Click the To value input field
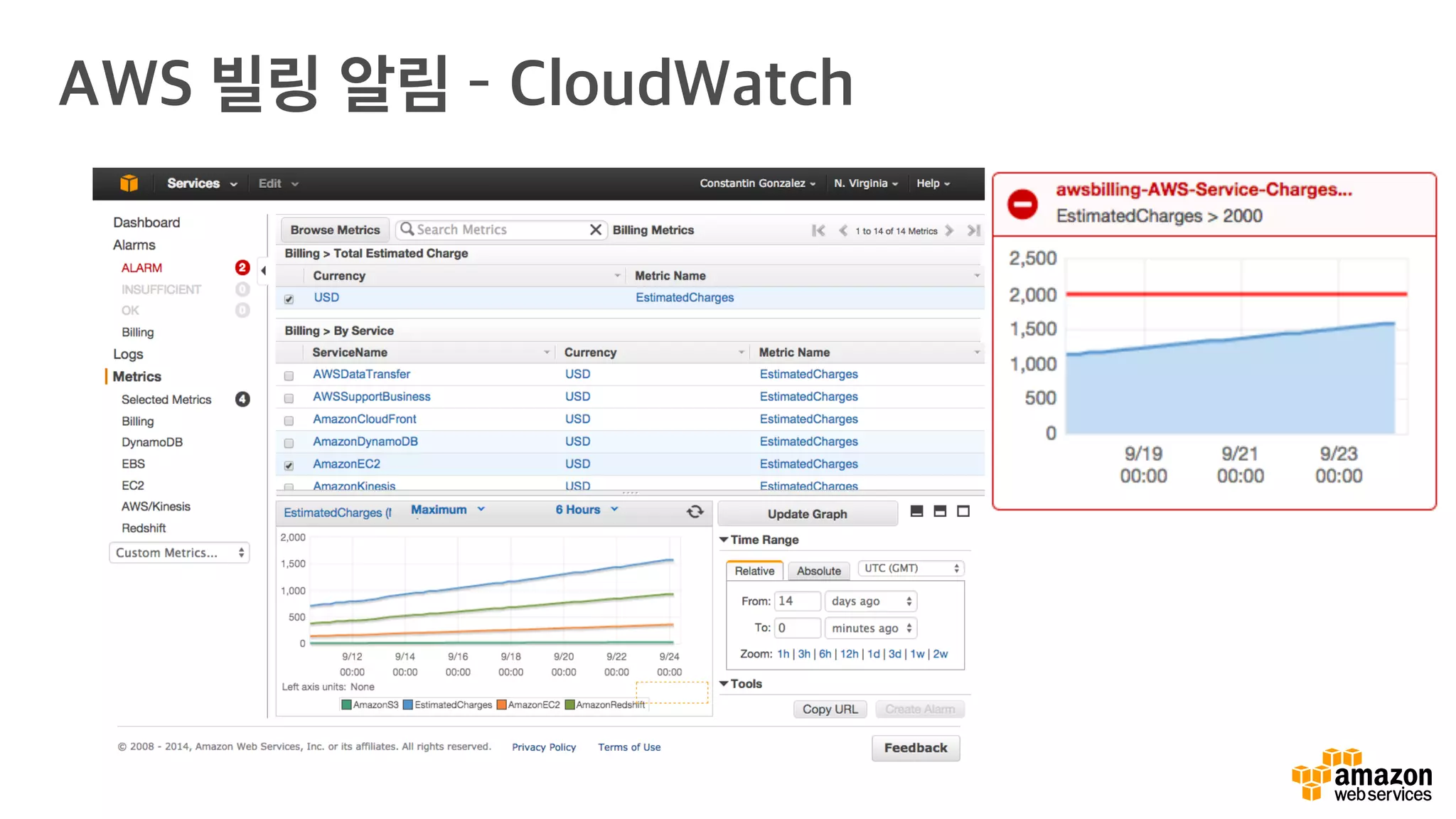This screenshot has height=819, width=1456. pyautogui.click(x=797, y=628)
